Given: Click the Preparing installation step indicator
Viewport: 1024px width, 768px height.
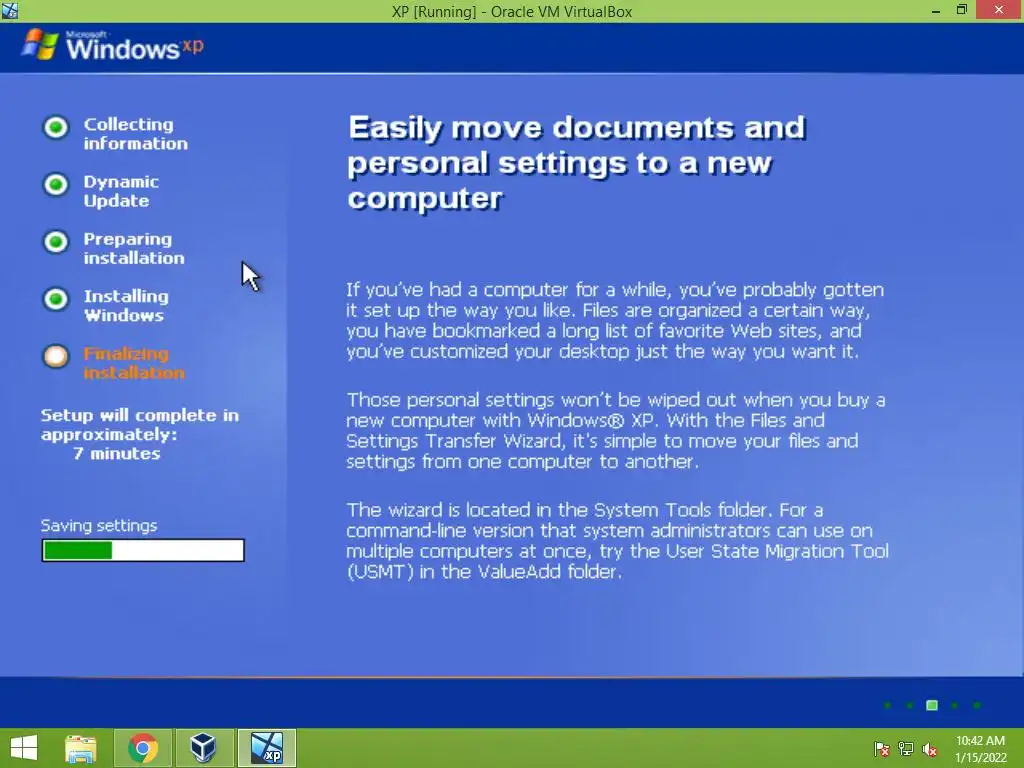Looking at the screenshot, I should click(56, 242).
